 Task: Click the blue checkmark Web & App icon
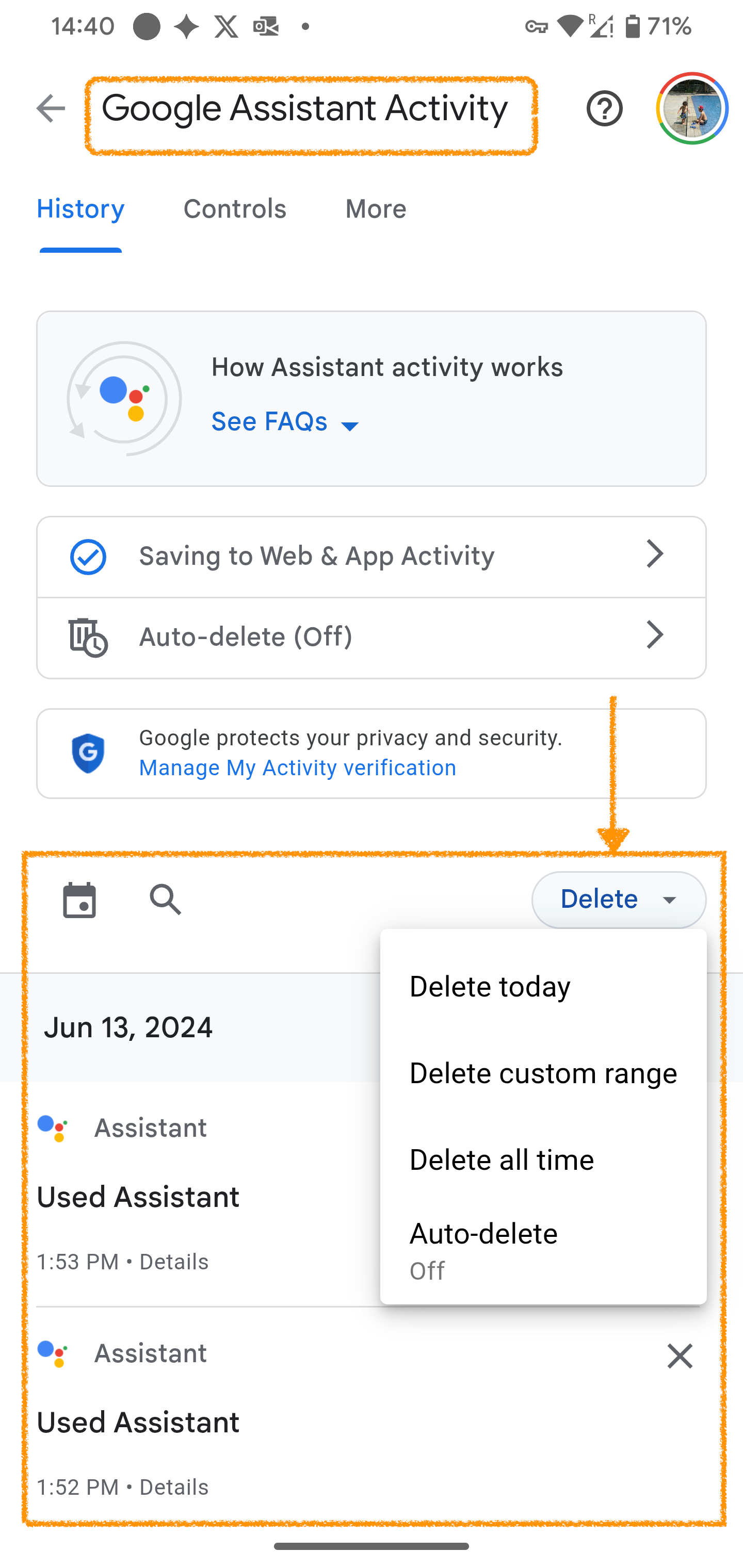(88, 557)
